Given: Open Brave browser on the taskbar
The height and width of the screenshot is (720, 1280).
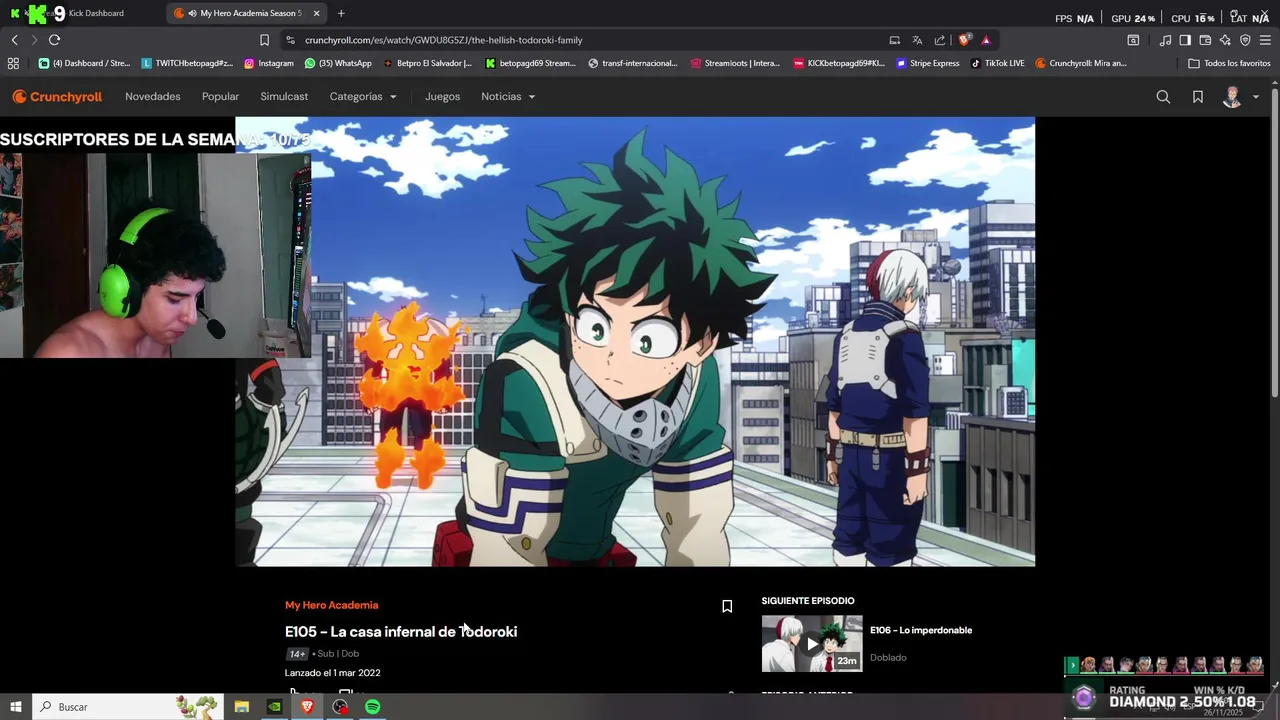Looking at the screenshot, I should 307,707.
